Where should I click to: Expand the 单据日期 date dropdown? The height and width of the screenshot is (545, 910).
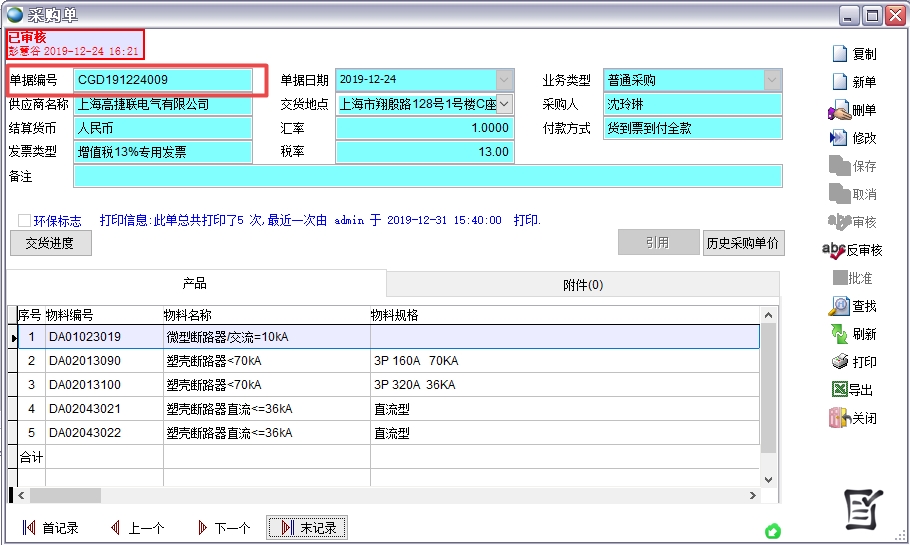pyautogui.click(x=504, y=80)
